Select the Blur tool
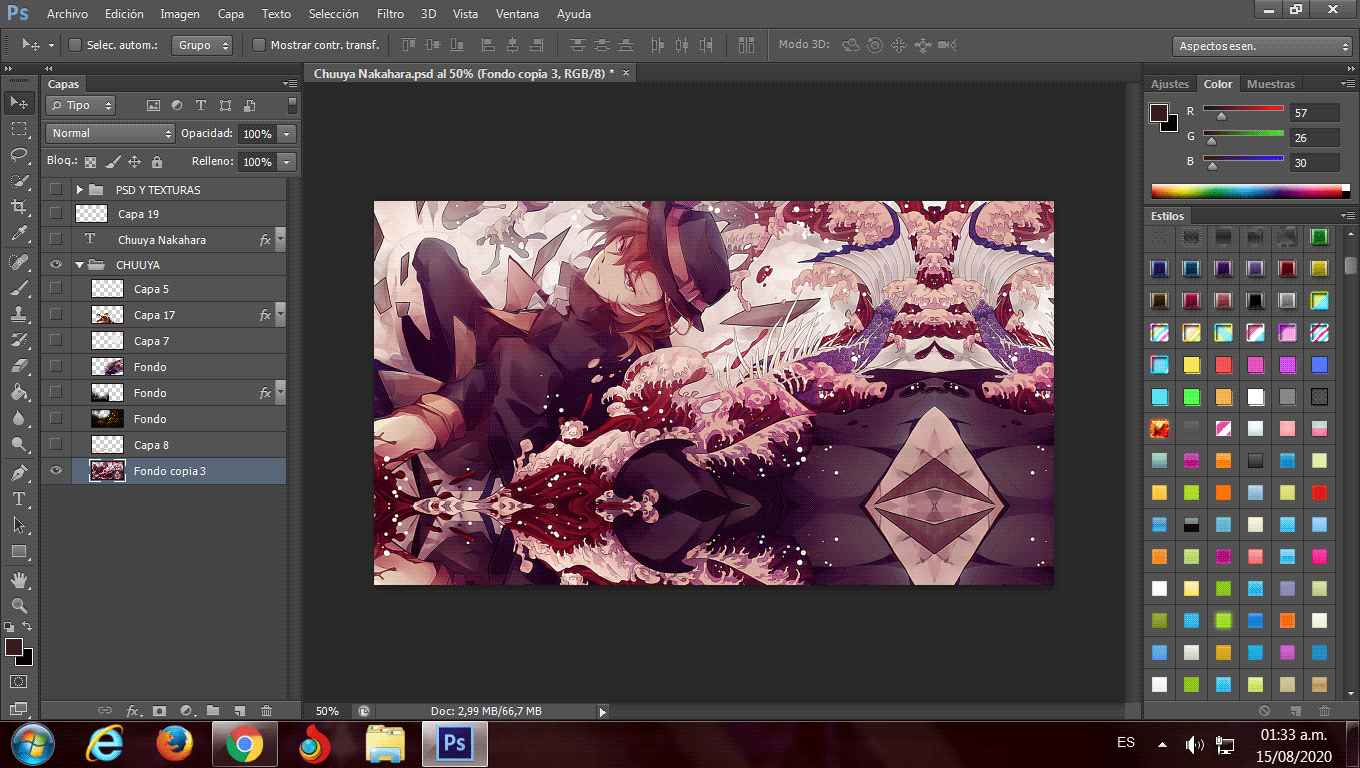Image resolution: width=1360 pixels, height=768 pixels. coord(19,419)
